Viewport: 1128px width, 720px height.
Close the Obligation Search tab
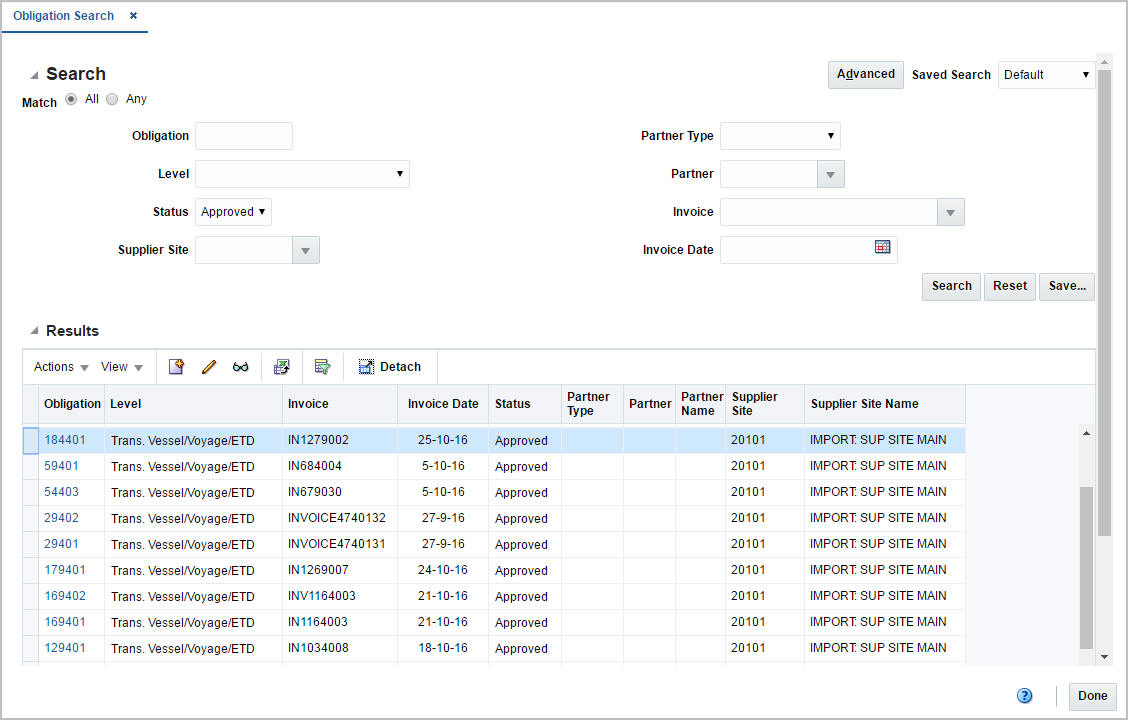point(133,15)
